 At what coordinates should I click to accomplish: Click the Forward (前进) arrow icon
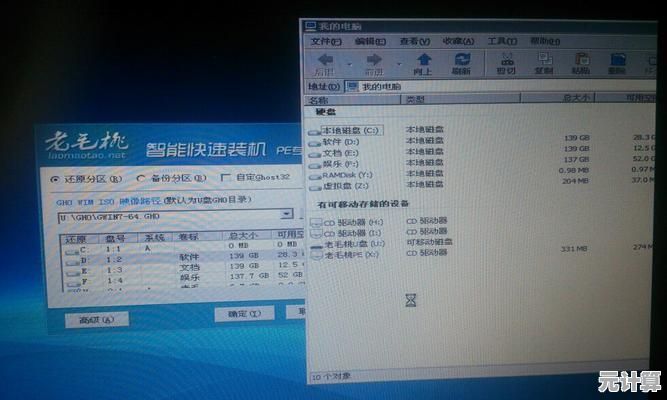coord(374,60)
